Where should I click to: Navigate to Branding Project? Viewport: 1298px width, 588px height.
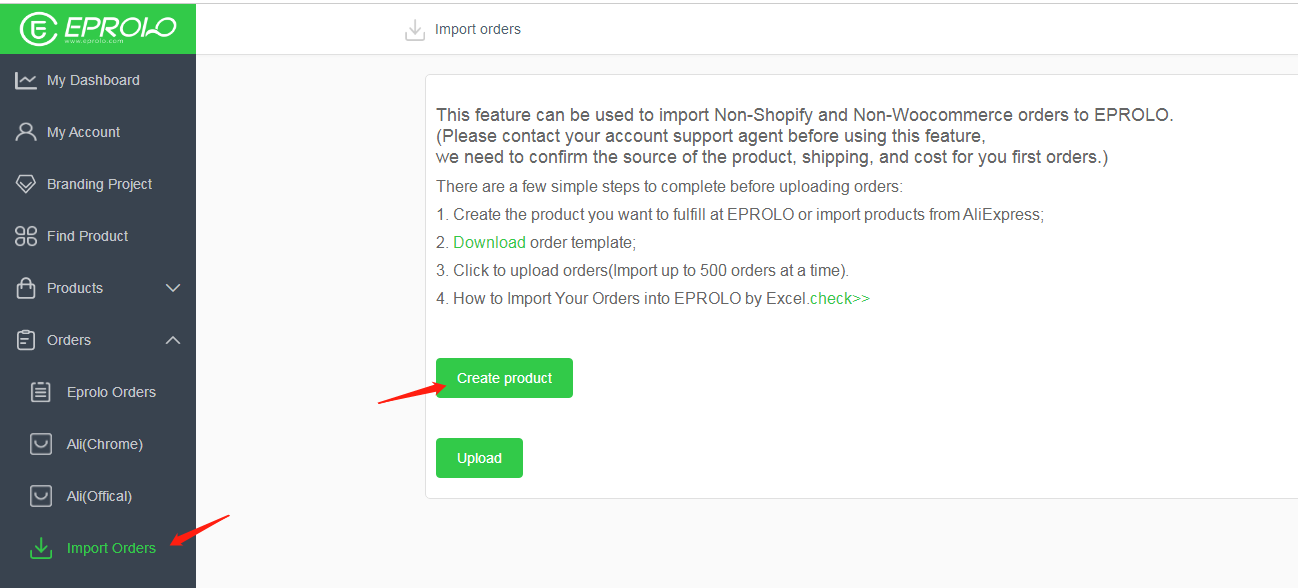click(x=99, y=183)
